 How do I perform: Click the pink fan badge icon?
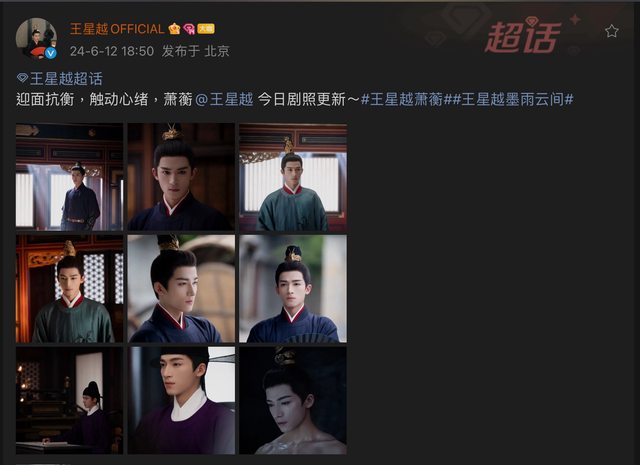[189, 29]
